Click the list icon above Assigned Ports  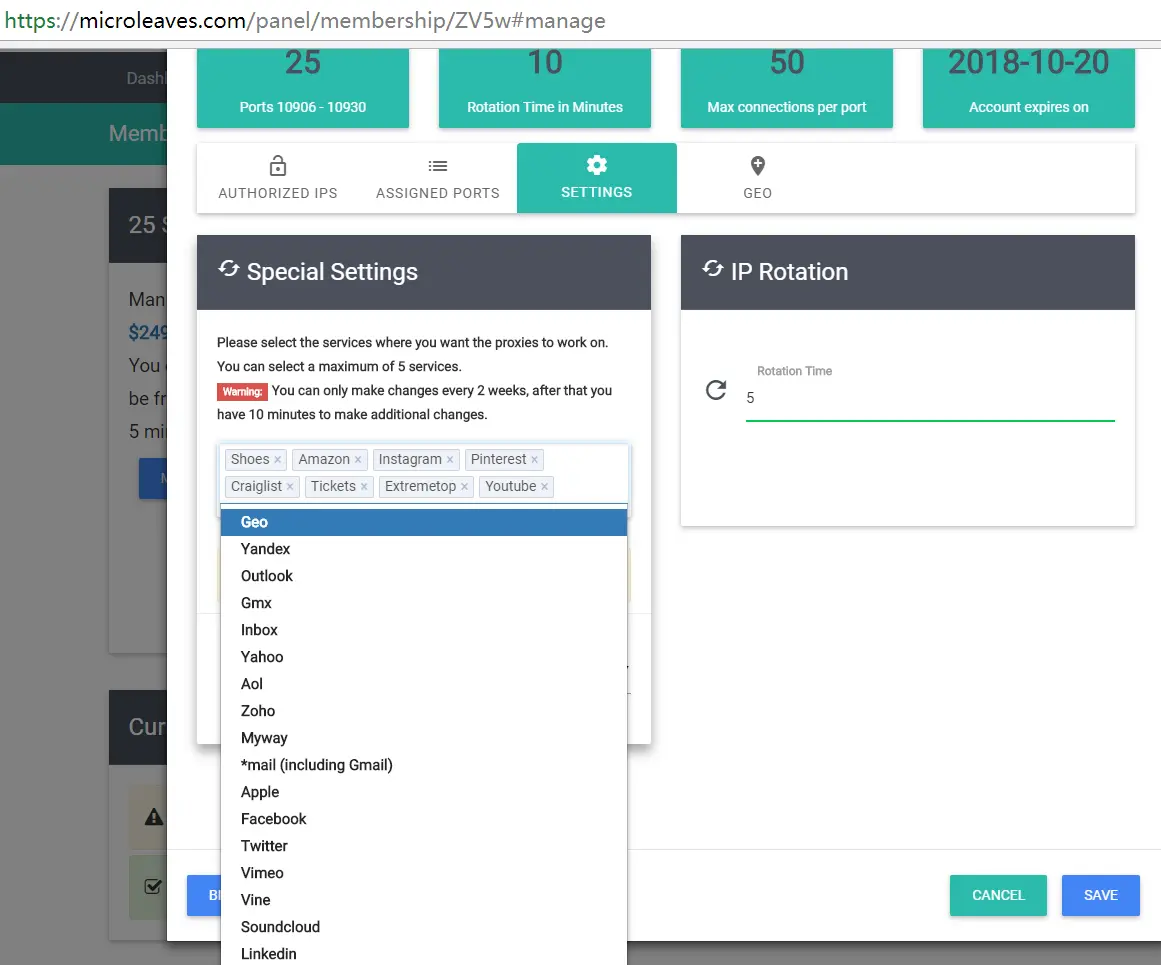(x=438, y=166)
